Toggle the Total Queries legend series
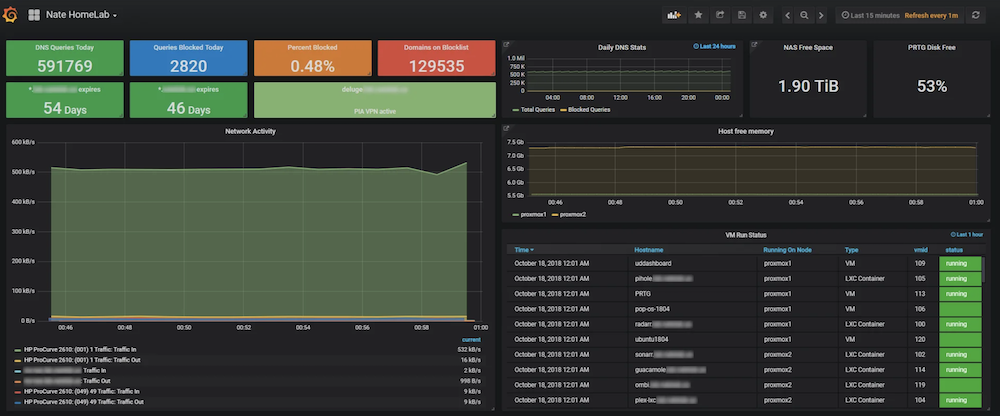Viewport: 1000px width, 416px height. (540, 109)
